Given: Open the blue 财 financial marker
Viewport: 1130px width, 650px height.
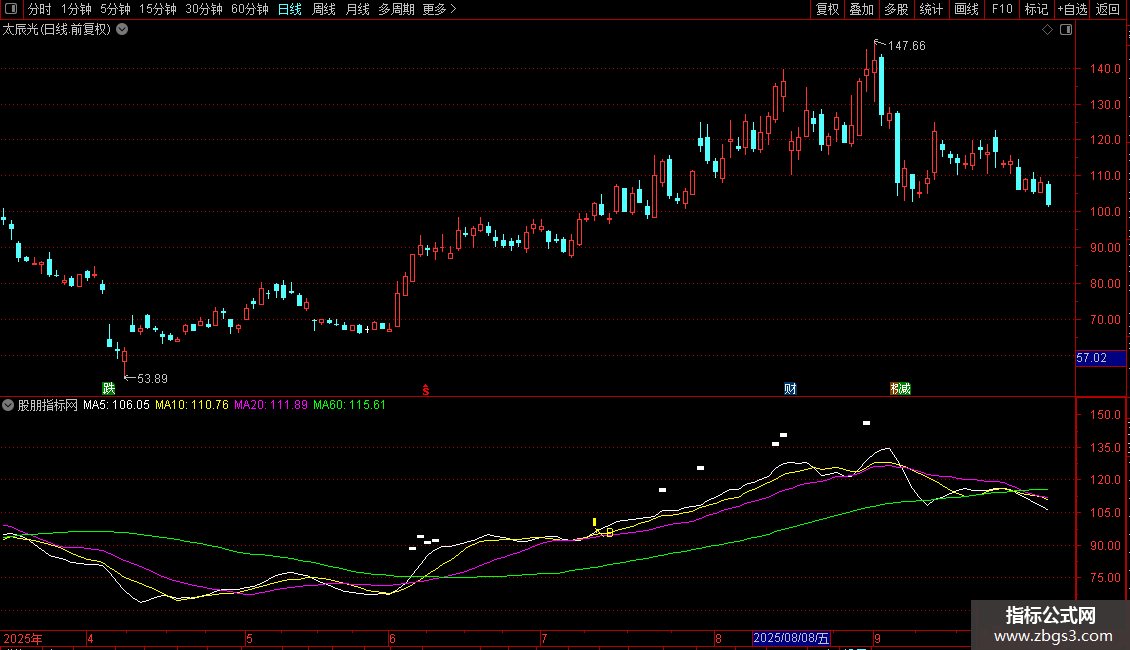Looking at the screenshot, I should [790, 388].
